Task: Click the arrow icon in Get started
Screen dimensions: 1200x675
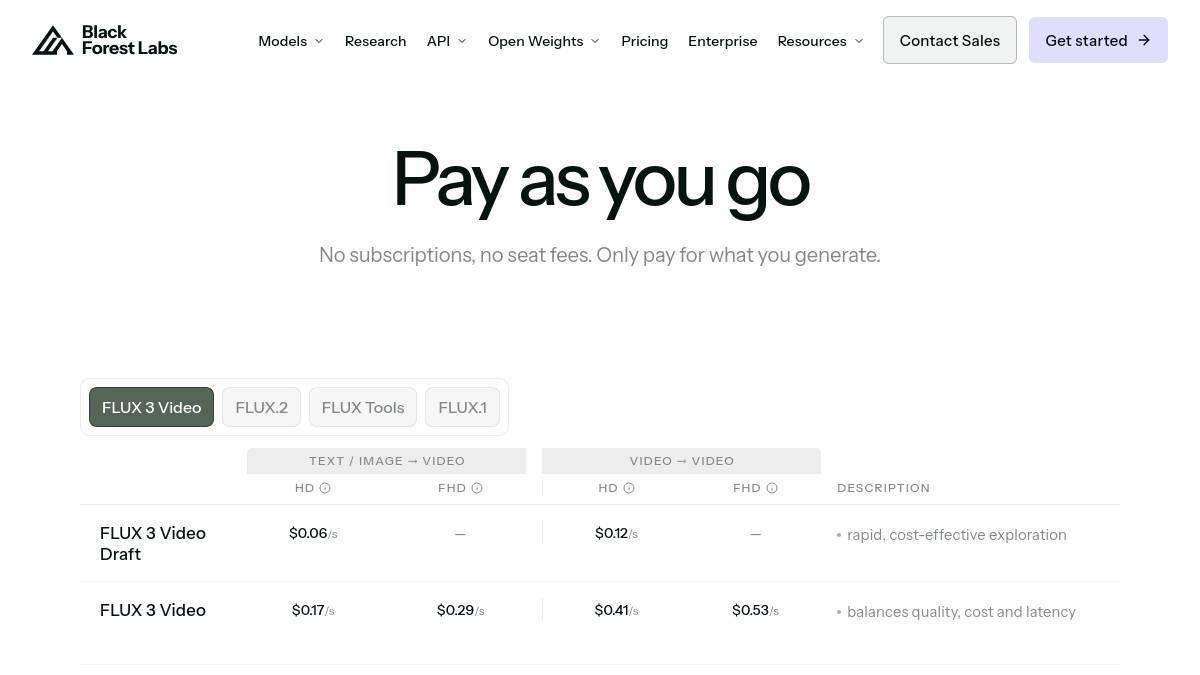Action: (x=1144, y=40)
